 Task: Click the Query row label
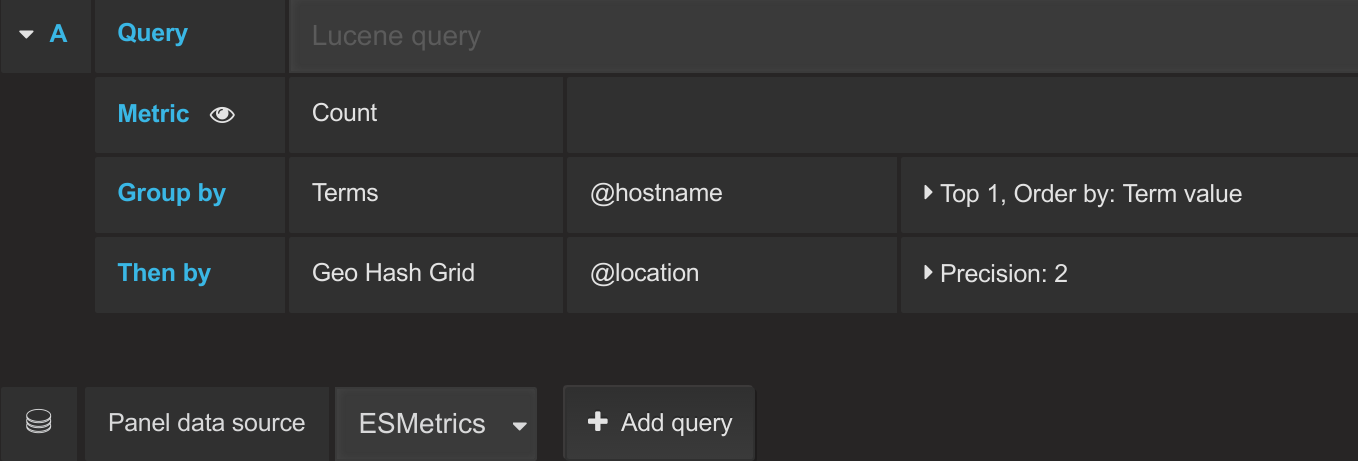[152, 33]
